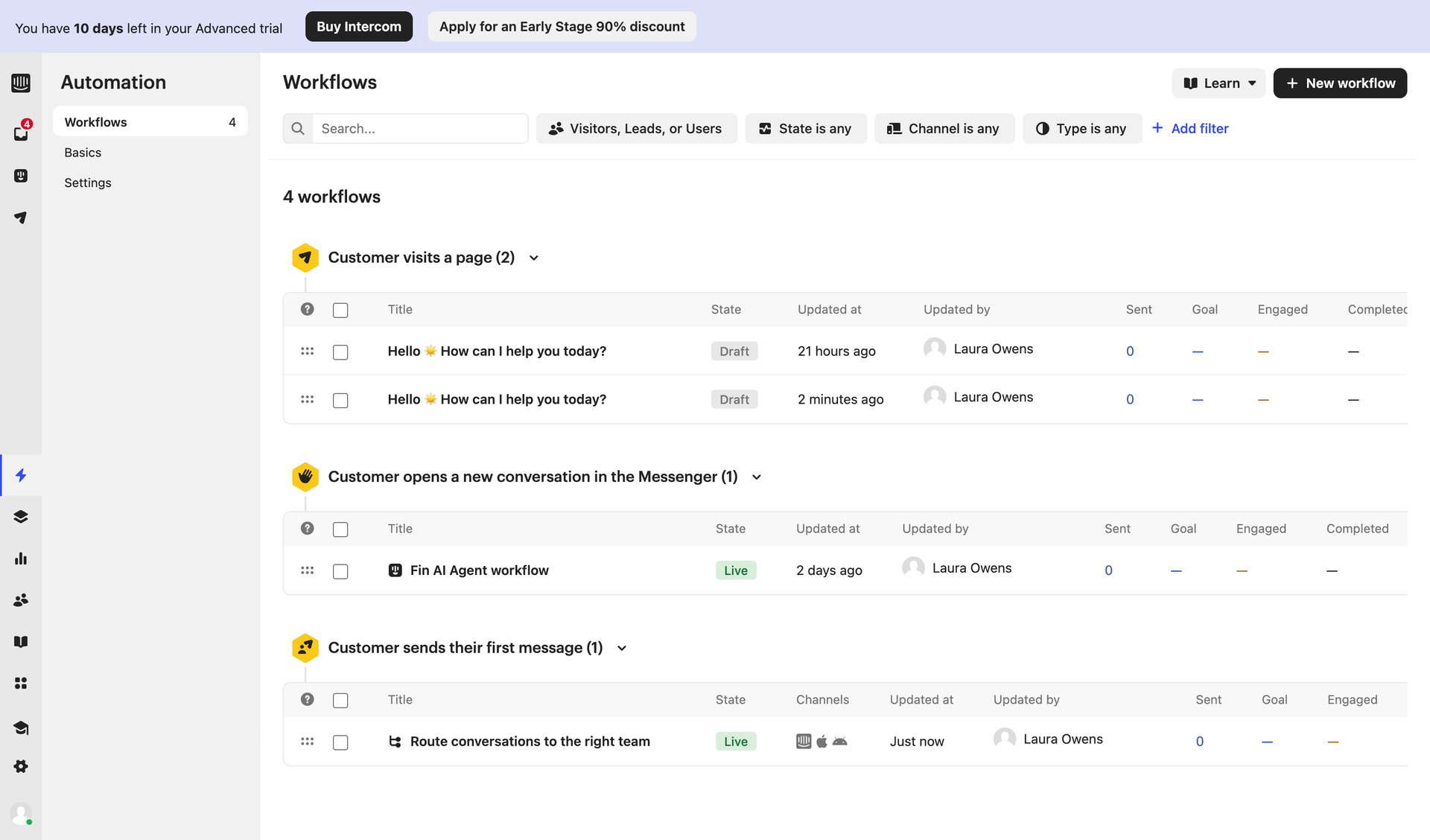This screenshot has width=1430, height=840.
Task: Open the Knowledge layers icon in sidebar
Action: coord(21,516)
